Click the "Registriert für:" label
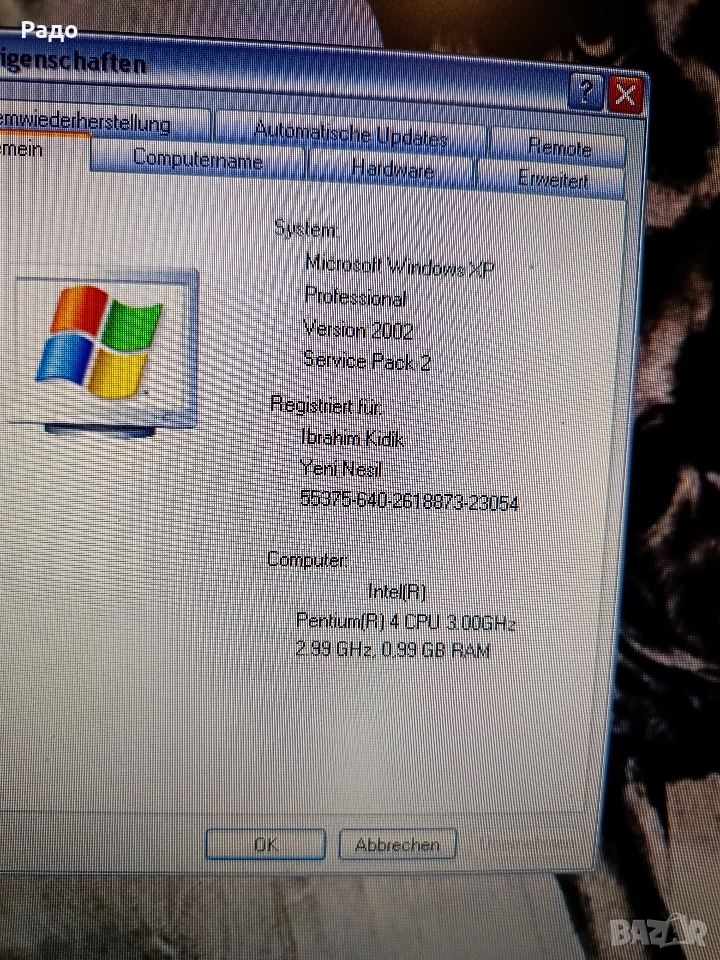 tap(326, 406)
